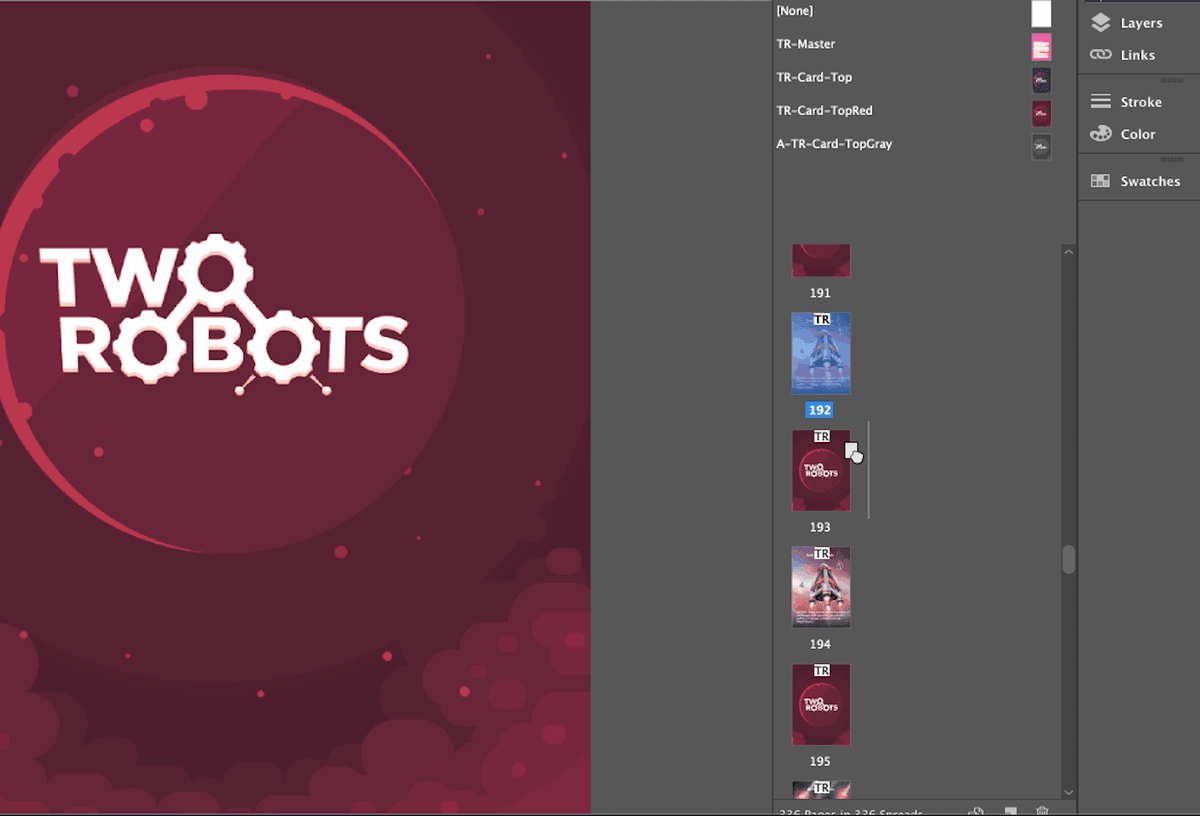Click the Pages panel scroll up arrow
1200x816 pixels.
(x=1068, y=252)
